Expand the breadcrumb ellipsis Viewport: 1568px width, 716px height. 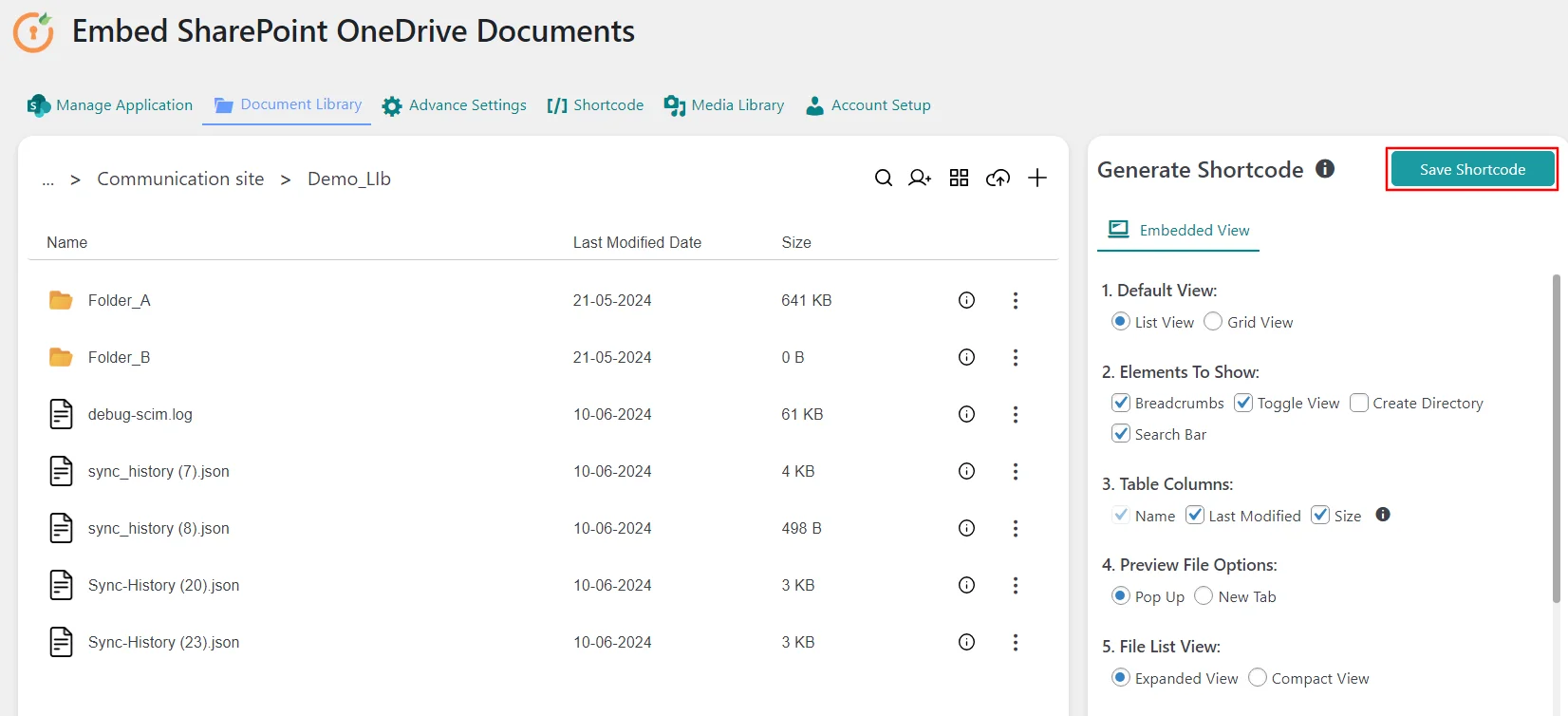[x=48, y=180]
